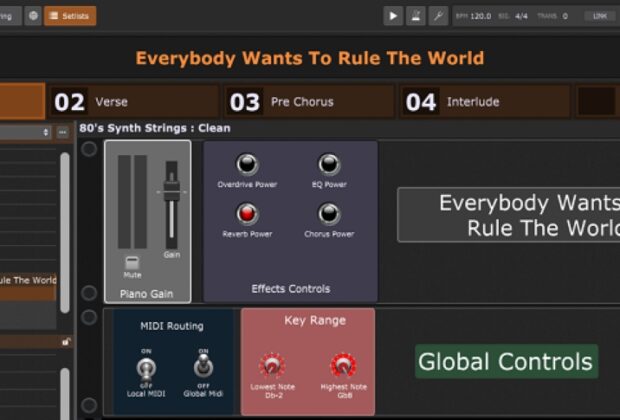Toggle the Overdrive Power LED button
The height and width of the screenshot is (420, 620).
point(247,164)
